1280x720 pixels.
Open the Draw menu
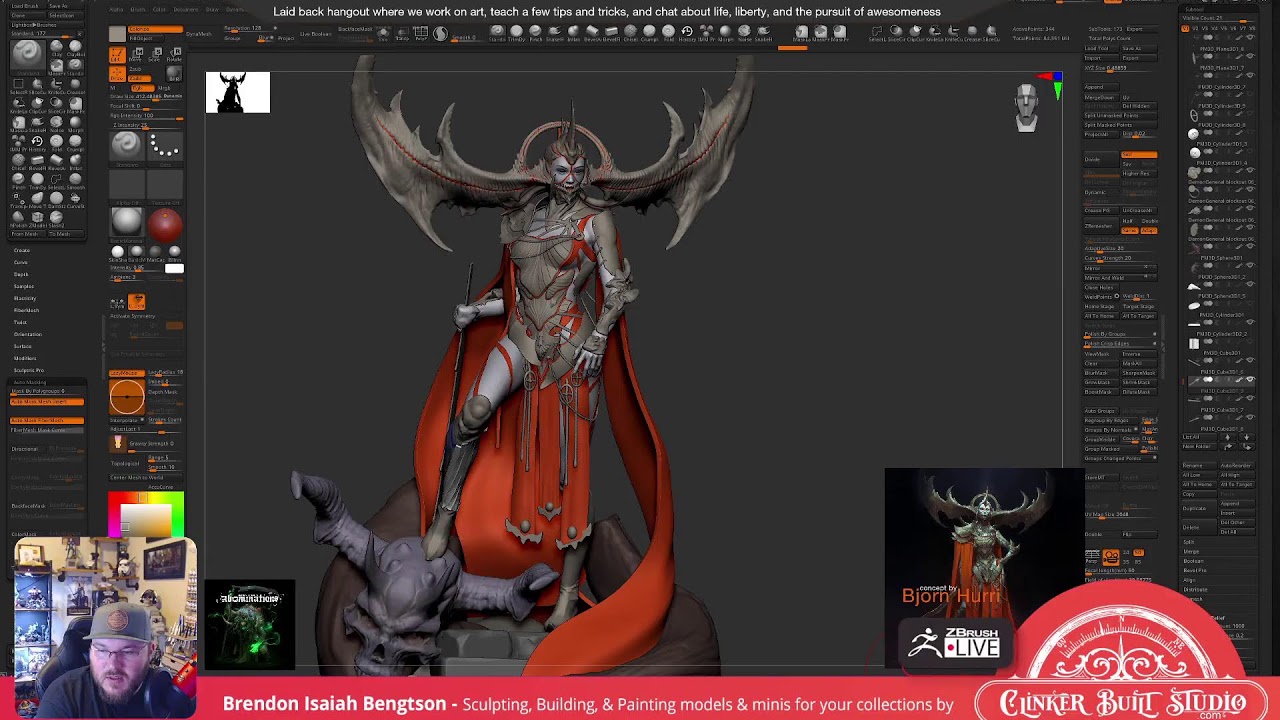click(212, 10)
